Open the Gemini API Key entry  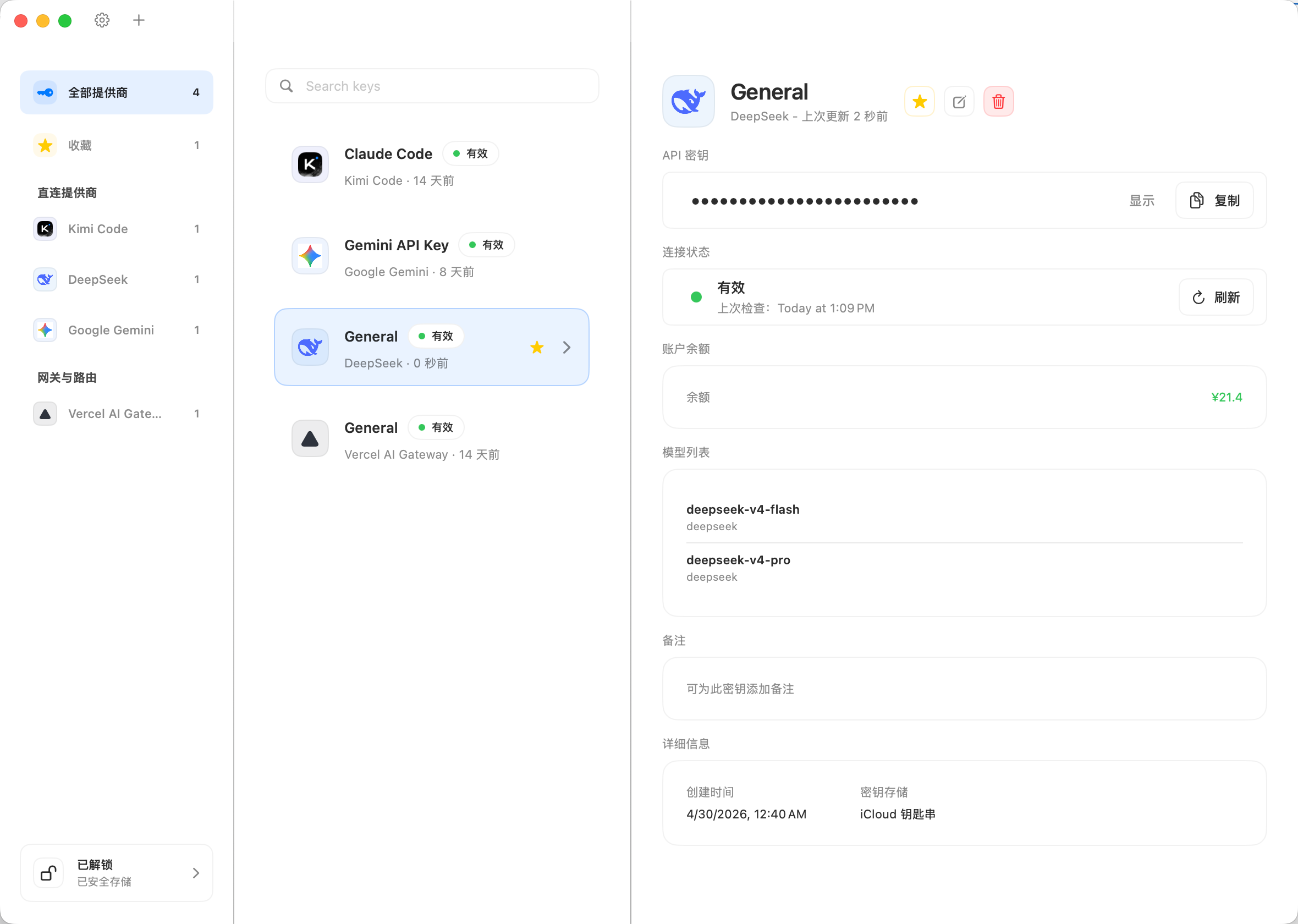point(432,256)
